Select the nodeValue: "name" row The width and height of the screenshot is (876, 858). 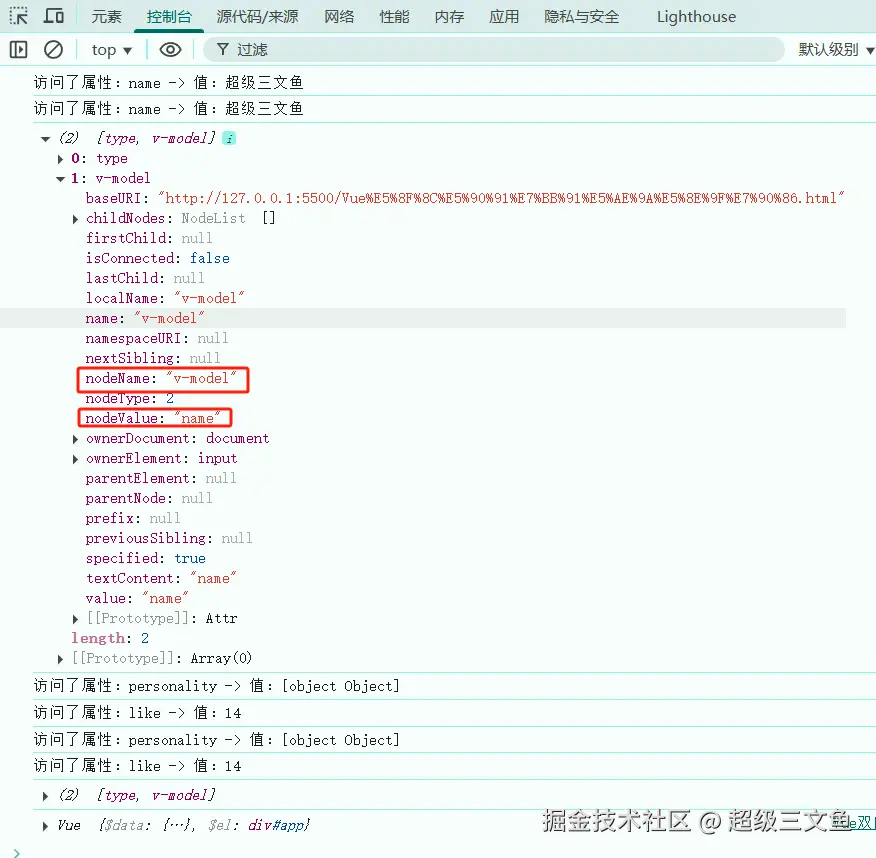pyautogui.click(x=153, y=418)
